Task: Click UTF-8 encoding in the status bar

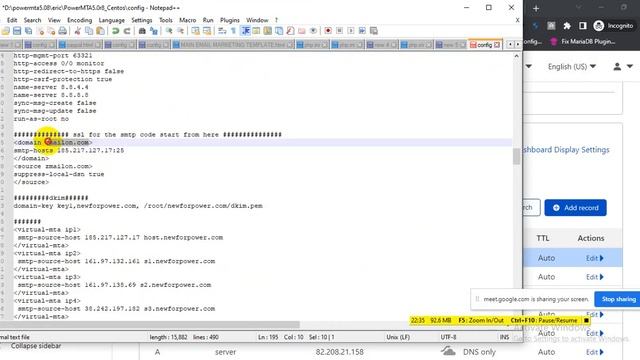Action: (x=448, y=337)
